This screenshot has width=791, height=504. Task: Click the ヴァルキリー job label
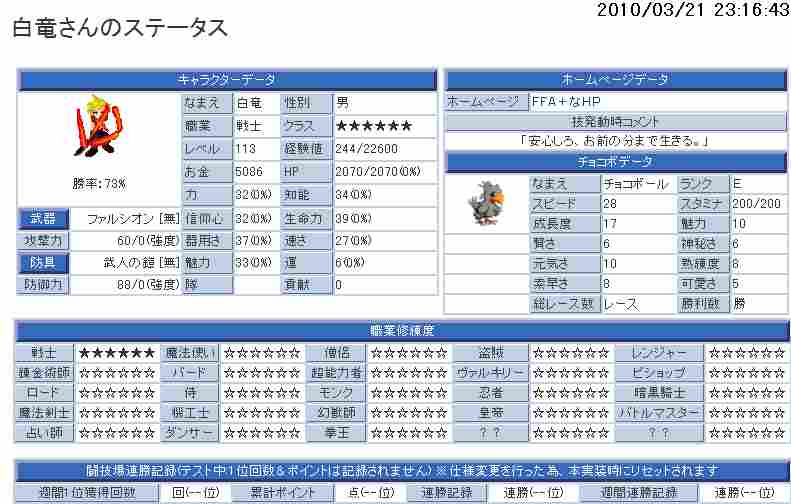tap(491, 373)
